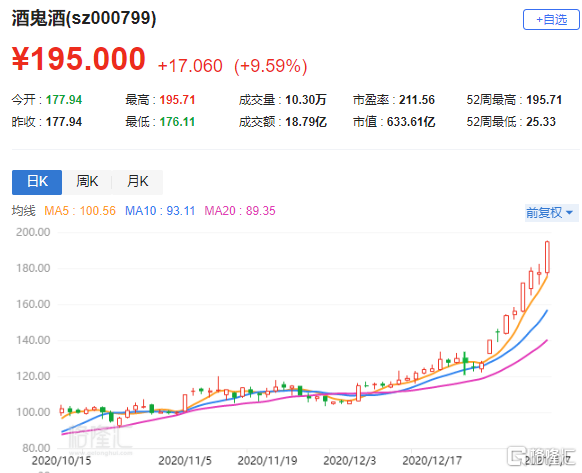
Task: Select the 120.00 price axis label
Action: [x=33, y=376]
